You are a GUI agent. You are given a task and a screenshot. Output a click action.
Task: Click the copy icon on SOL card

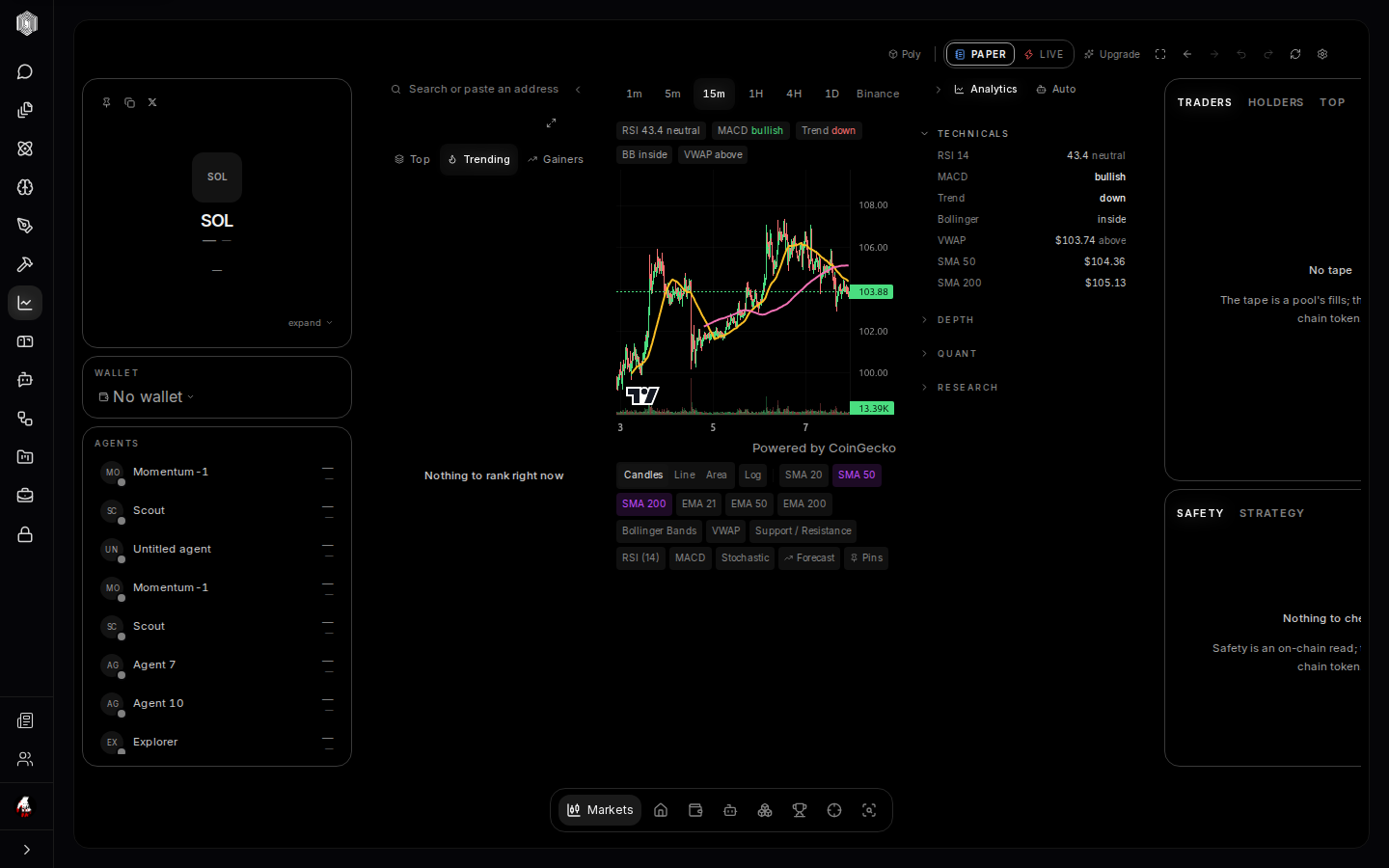(x=129, y=102)
